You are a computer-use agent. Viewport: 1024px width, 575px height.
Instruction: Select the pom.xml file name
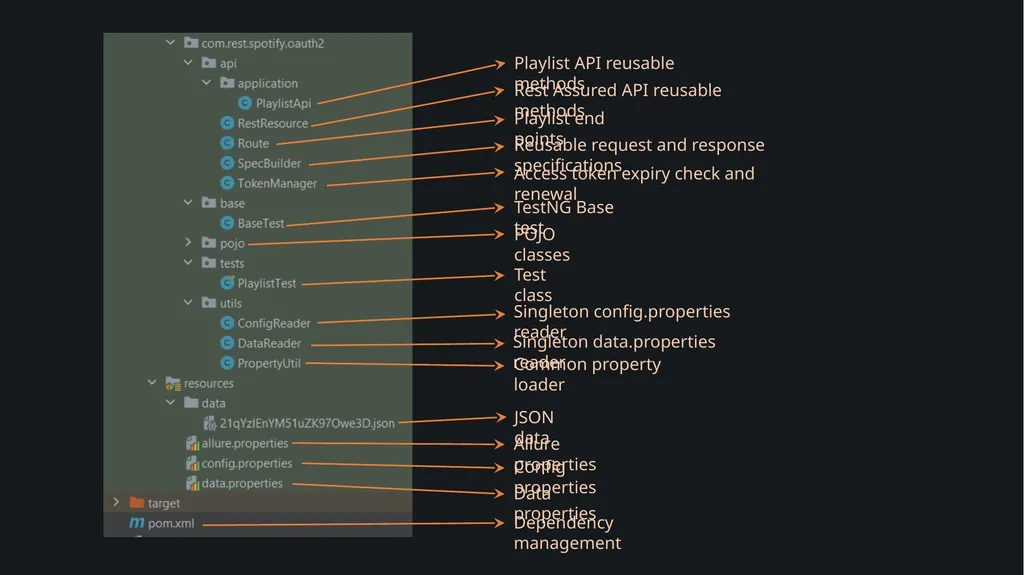click(170, 523)
